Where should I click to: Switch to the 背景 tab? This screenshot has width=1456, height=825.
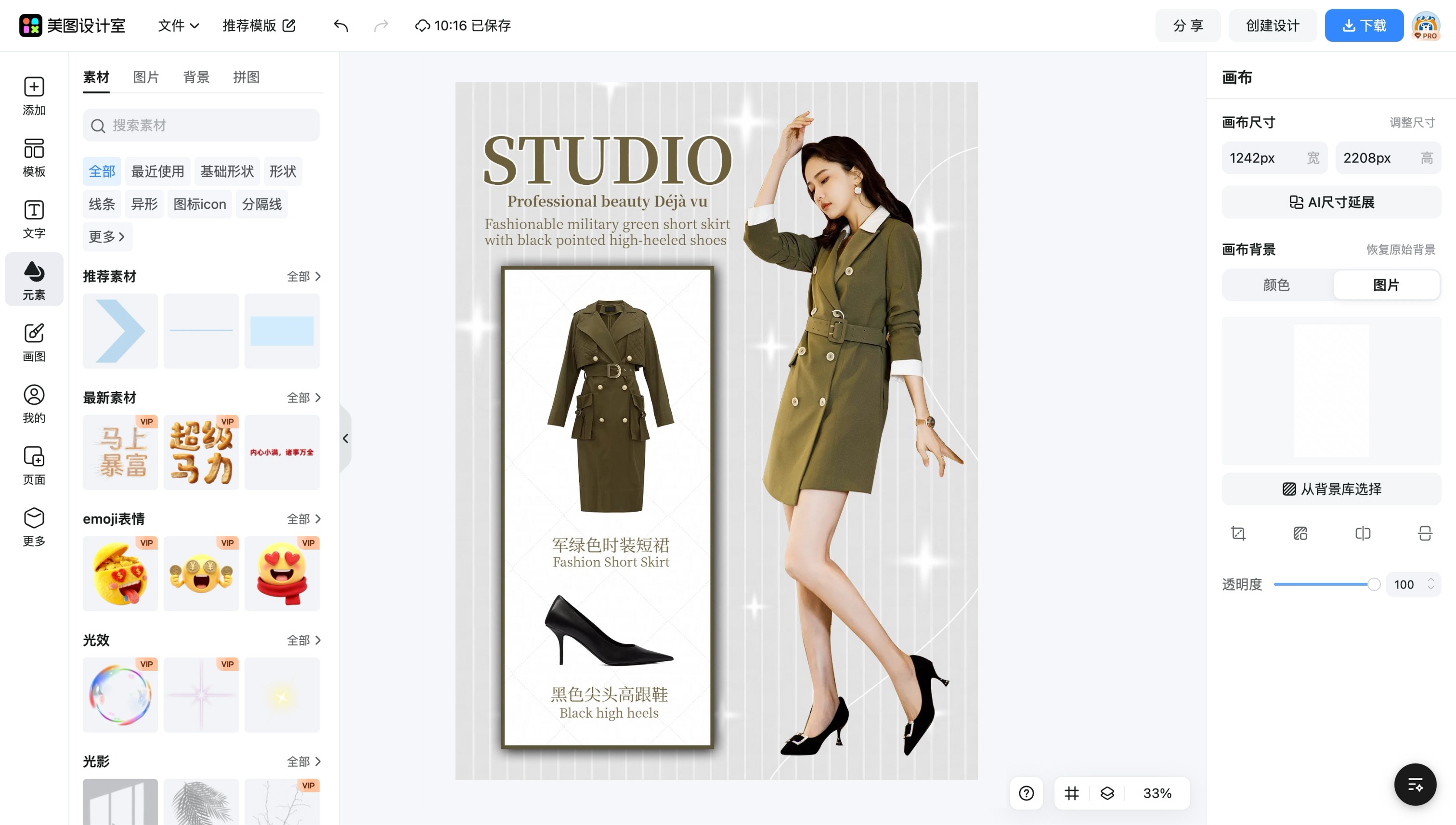click(x=196, y=77)
